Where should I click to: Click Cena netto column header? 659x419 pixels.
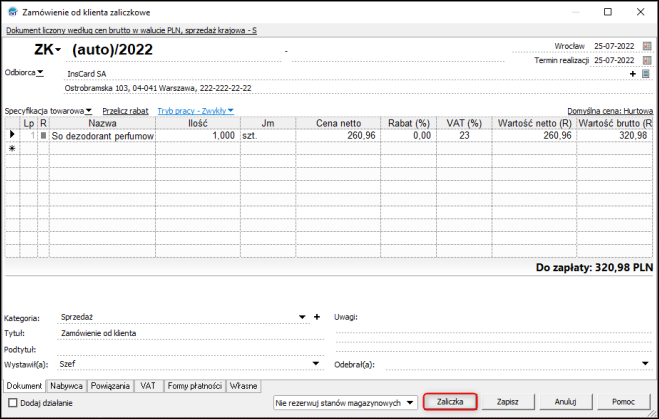(338, 124)
